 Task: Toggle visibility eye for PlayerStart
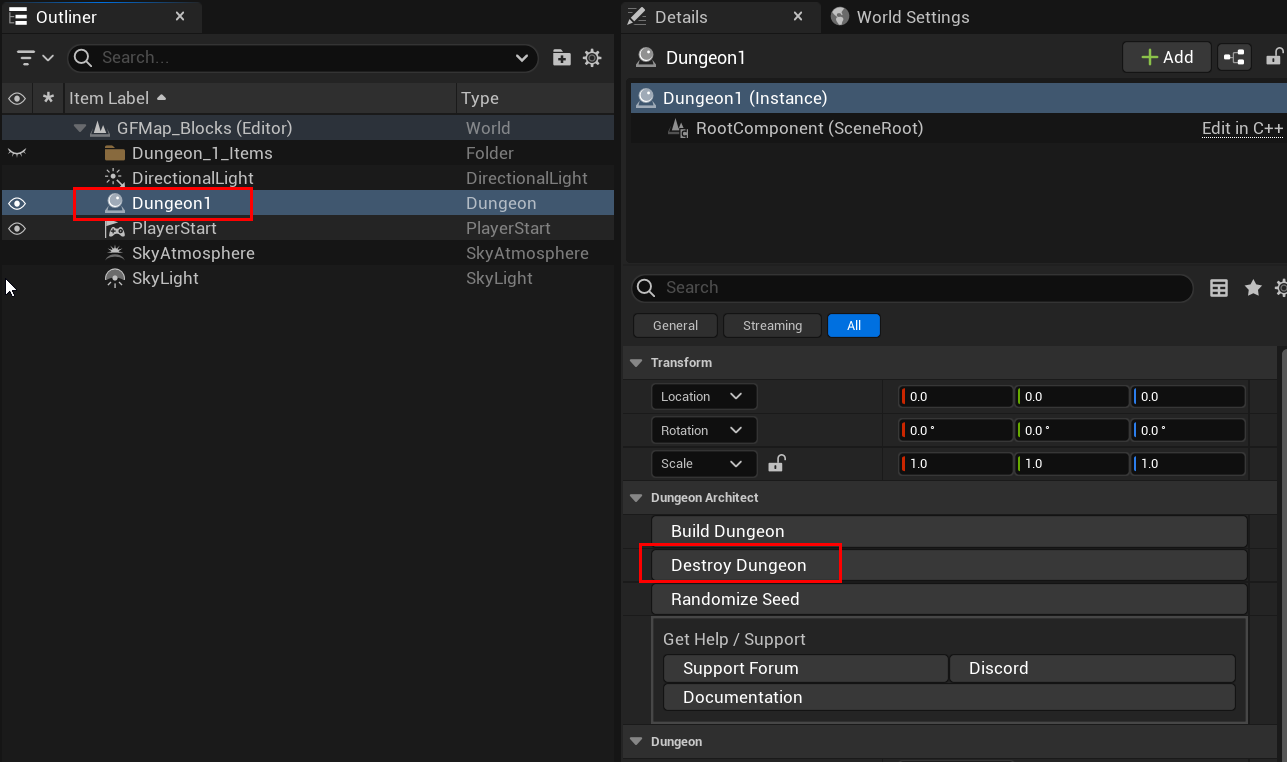click(x=17, y=228)
